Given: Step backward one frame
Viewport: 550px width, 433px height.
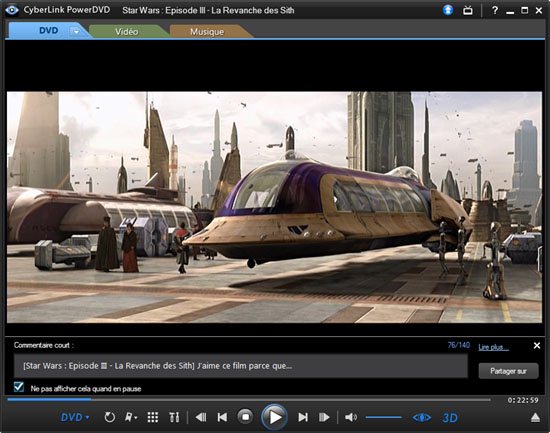Looking at the screenshot, I should (x=201, y=417).
